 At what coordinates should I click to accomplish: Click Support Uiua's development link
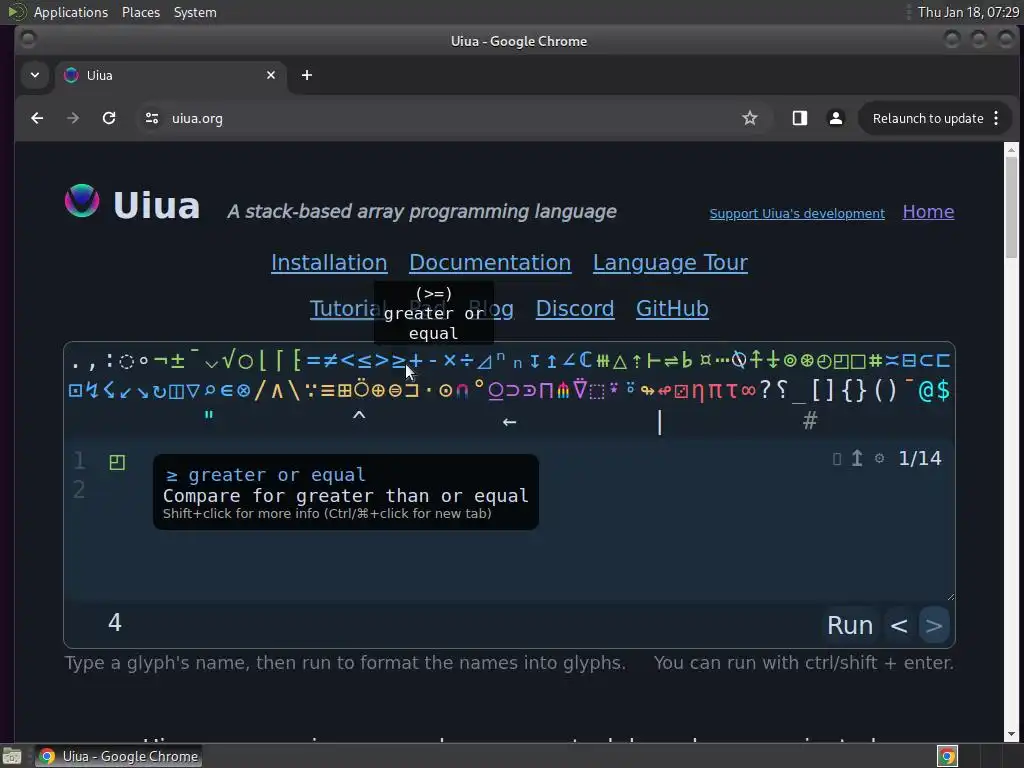click(797, 214)
